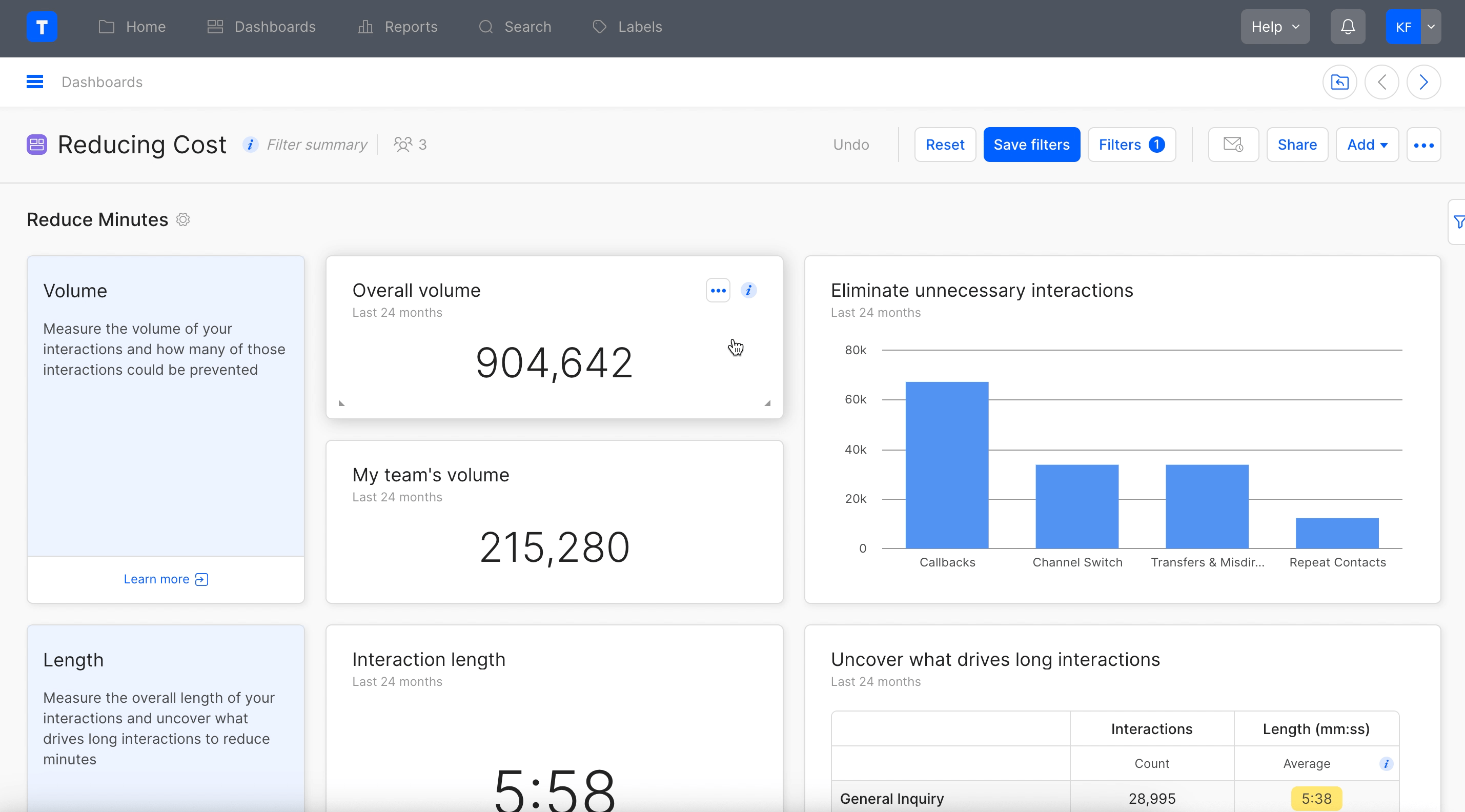Click the T app logo icon
Screen dimensions: 1465x812
[x=42, y=27]
